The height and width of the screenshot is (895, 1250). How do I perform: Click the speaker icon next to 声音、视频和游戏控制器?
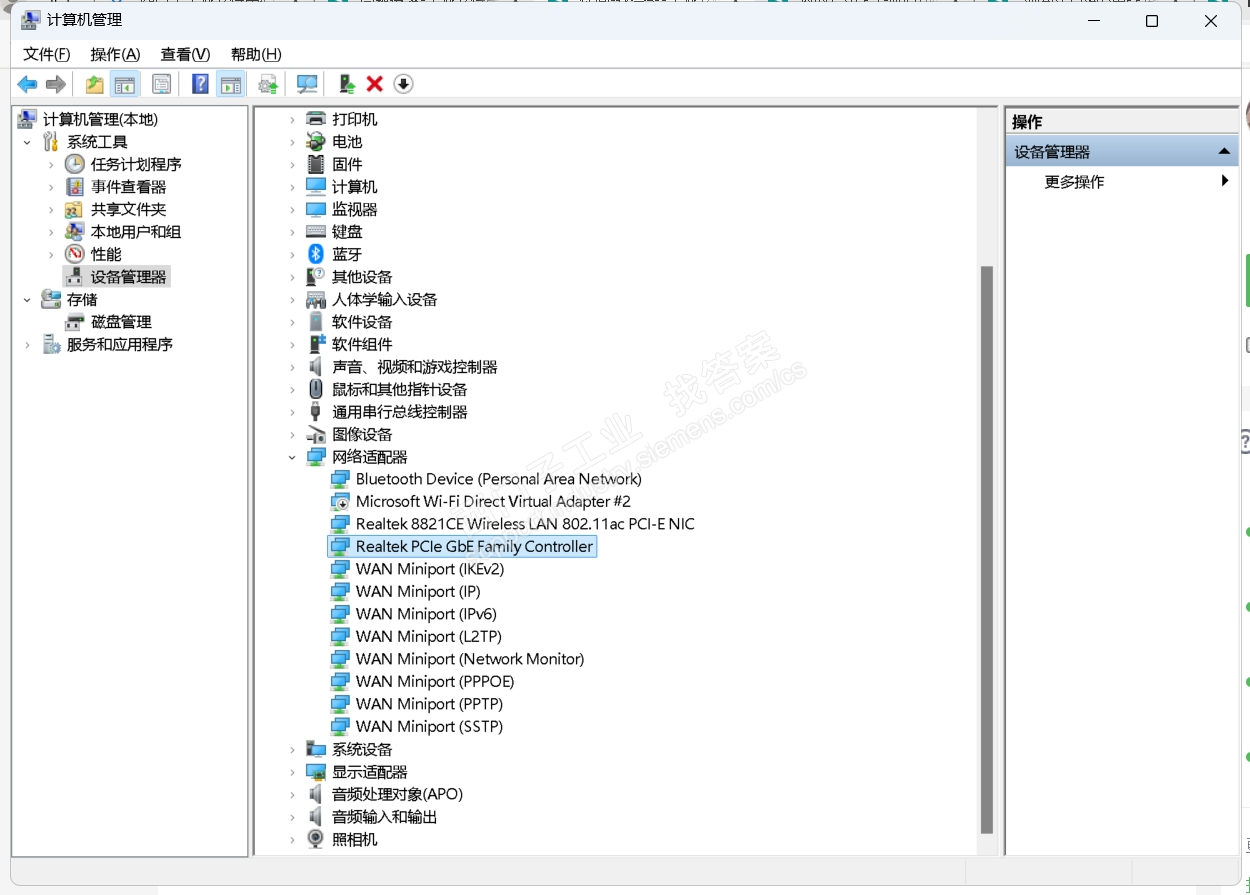tap(316, 366)
